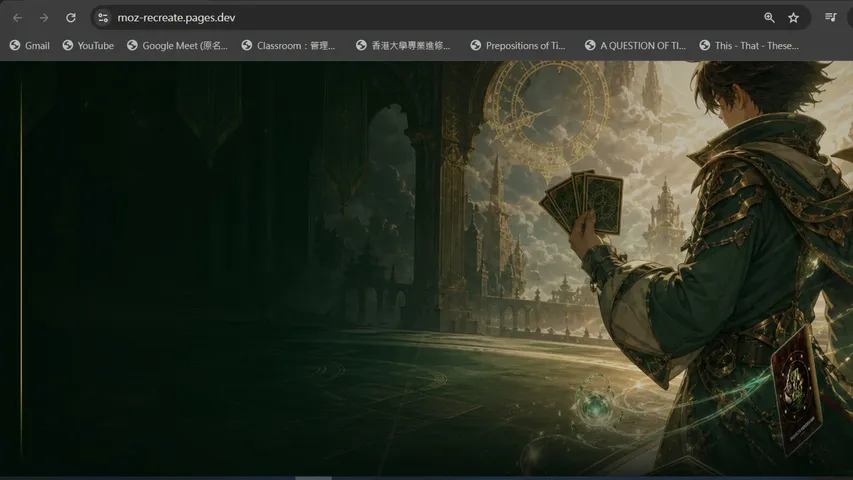This screenshot has width=853, height=480.
Task: Click the globe icon beside A QUESTION OF bookmark
Action: click(590, 46)
